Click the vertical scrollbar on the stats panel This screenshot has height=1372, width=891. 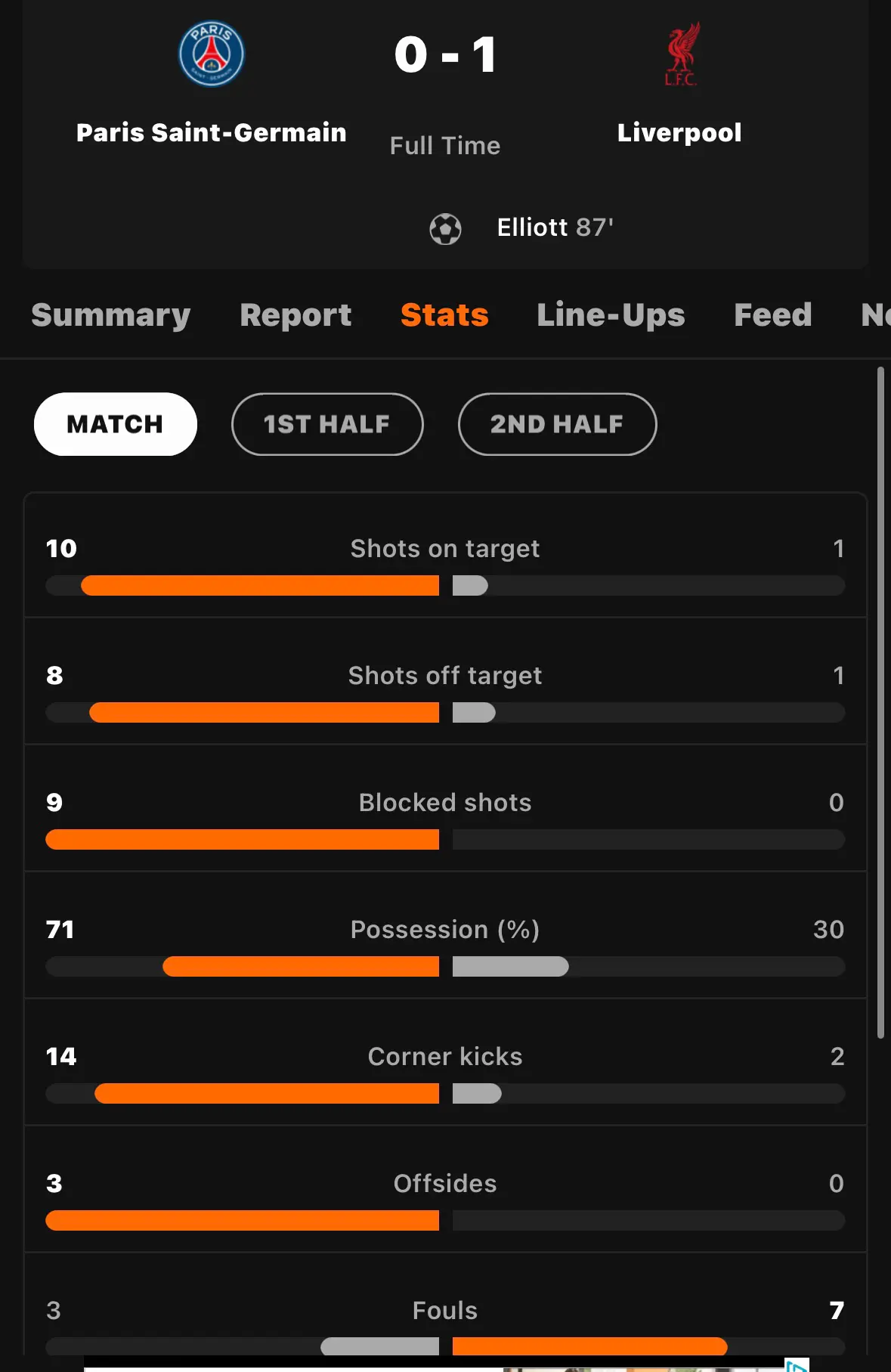click(880, 702)
